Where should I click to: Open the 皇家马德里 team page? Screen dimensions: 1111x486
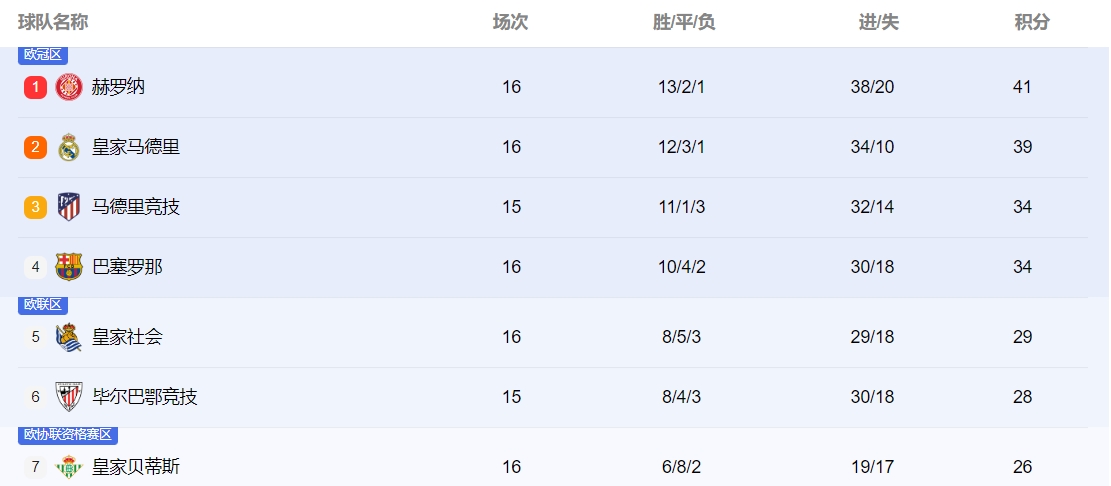point(136,147)
